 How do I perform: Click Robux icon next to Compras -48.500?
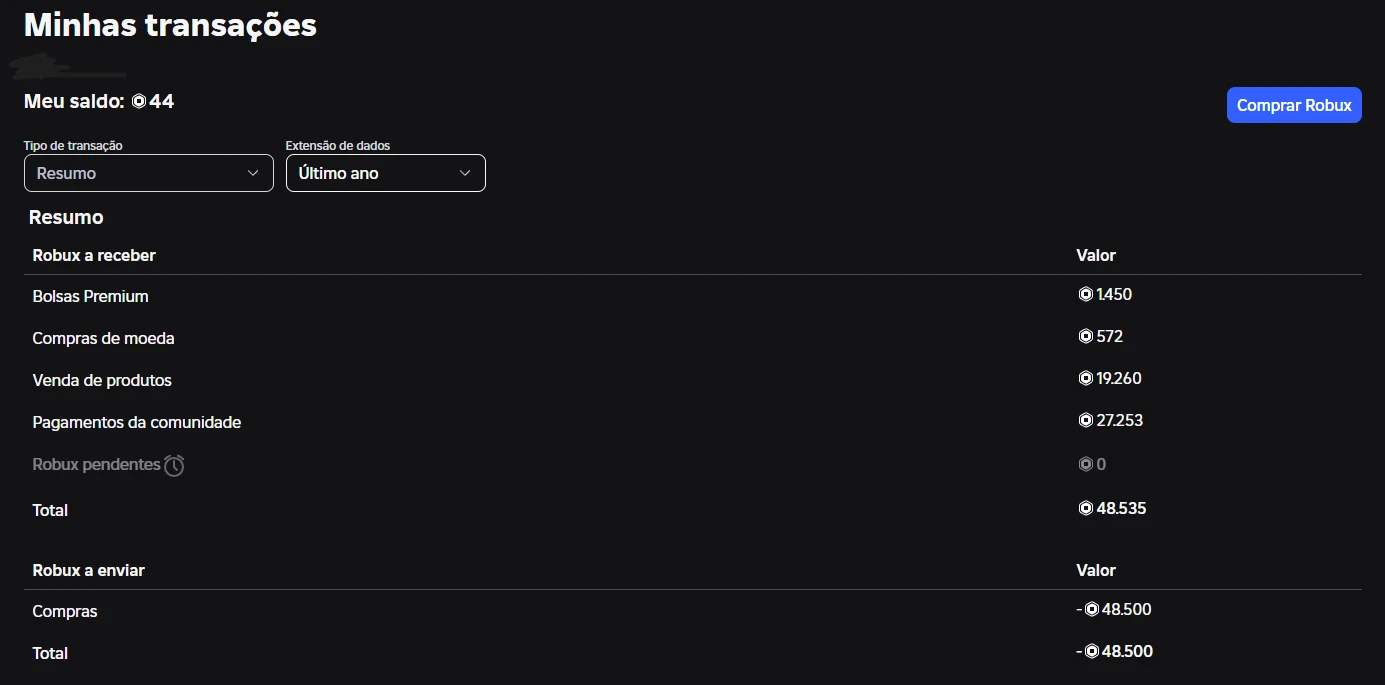[x=1092, y=609]
